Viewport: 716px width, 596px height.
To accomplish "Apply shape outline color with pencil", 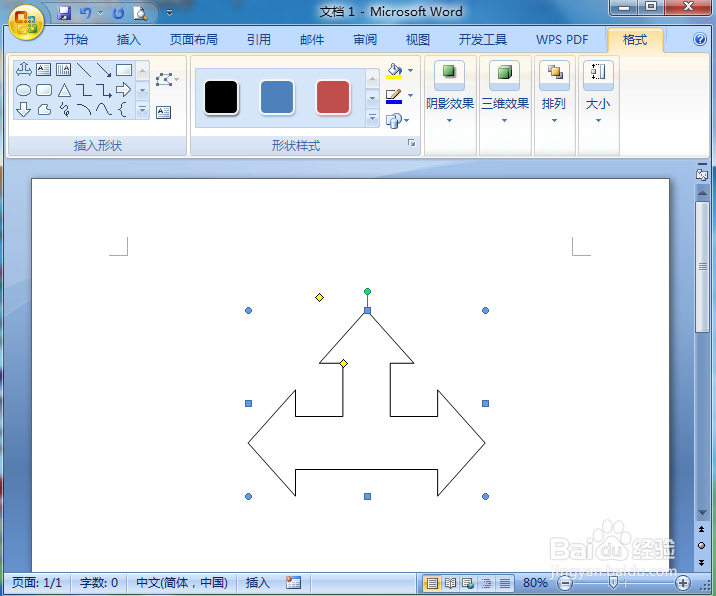I will point(394,96).
